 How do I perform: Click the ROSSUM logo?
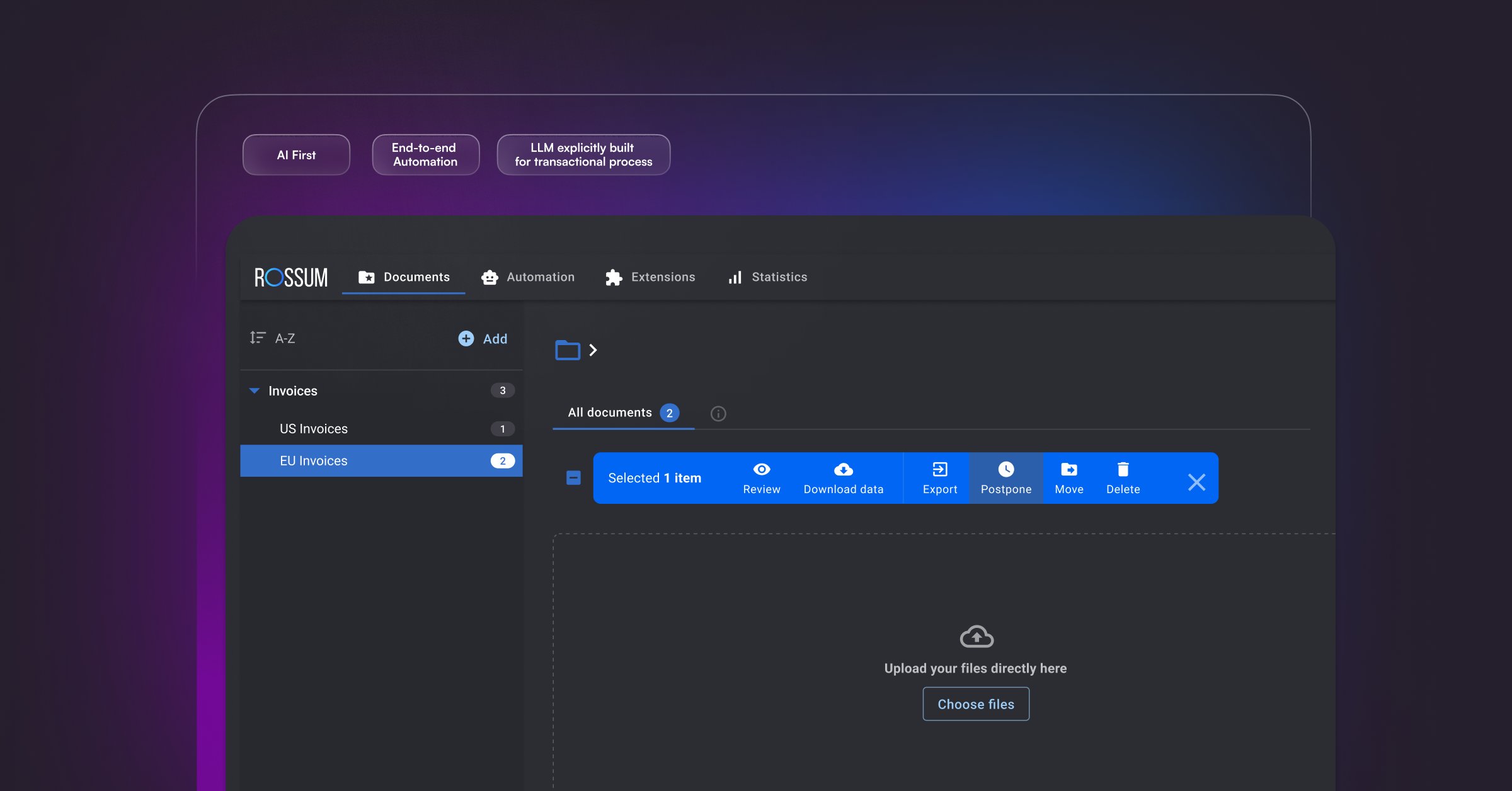coord(291,277)
